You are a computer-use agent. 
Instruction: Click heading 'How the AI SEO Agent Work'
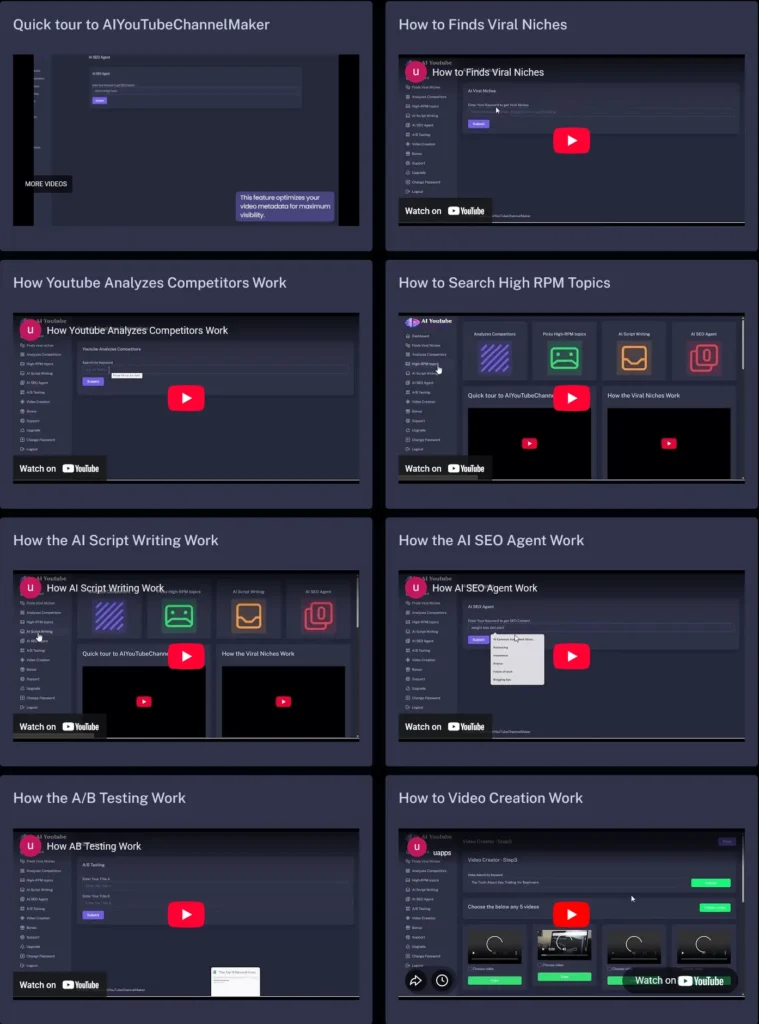(491, 541)
